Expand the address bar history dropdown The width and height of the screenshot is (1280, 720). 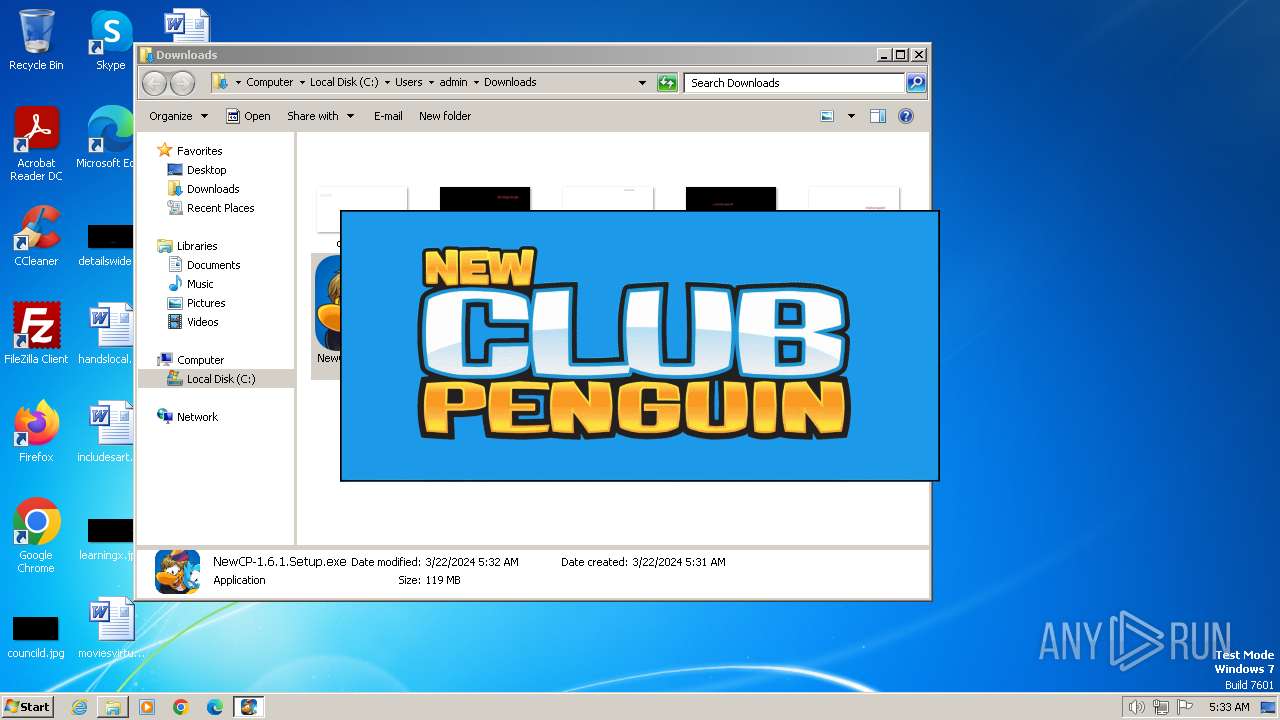tap(642, 83)
